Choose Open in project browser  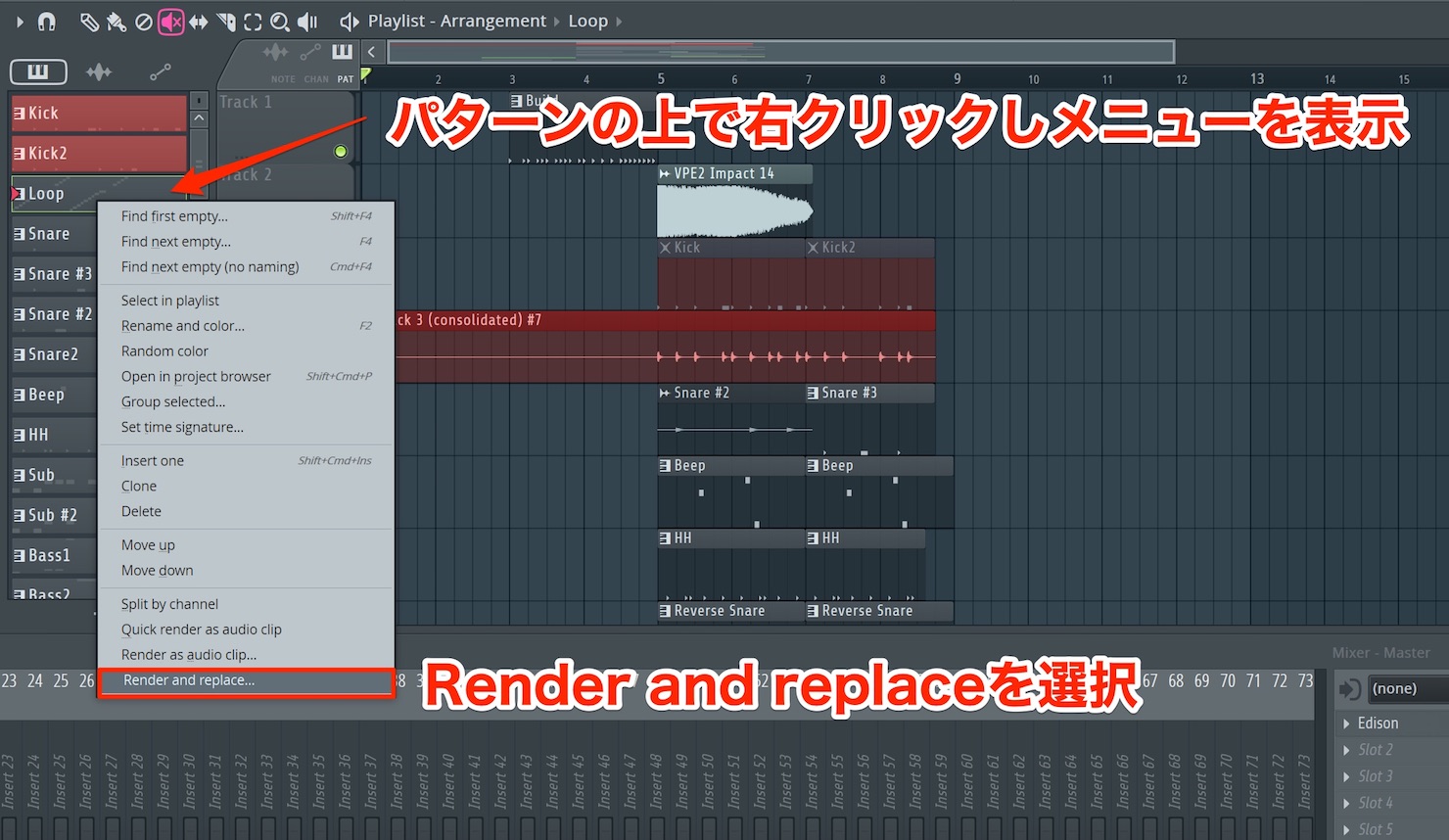pos(246,377)
